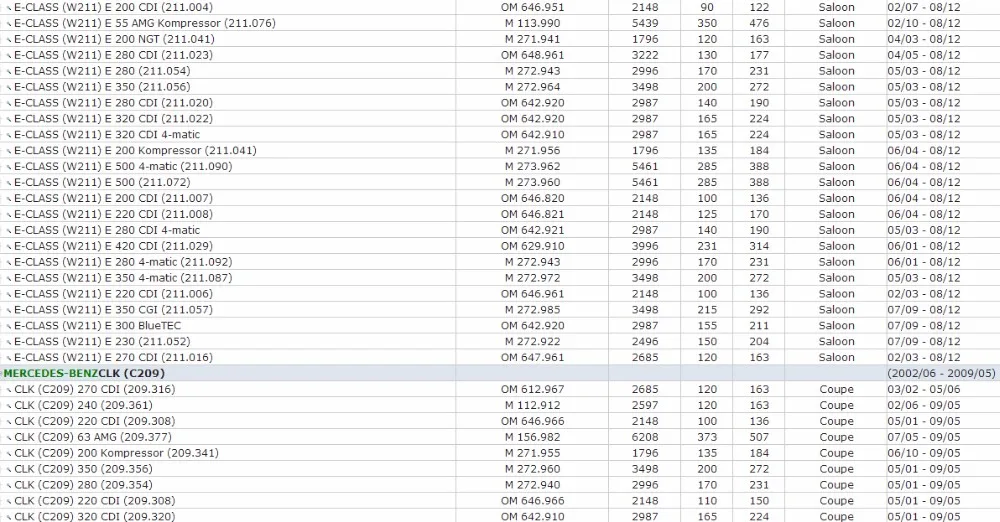The image size is (1000, 522).
Task: Click arrow icon beside E 200 NGT row
Action: 9,40
